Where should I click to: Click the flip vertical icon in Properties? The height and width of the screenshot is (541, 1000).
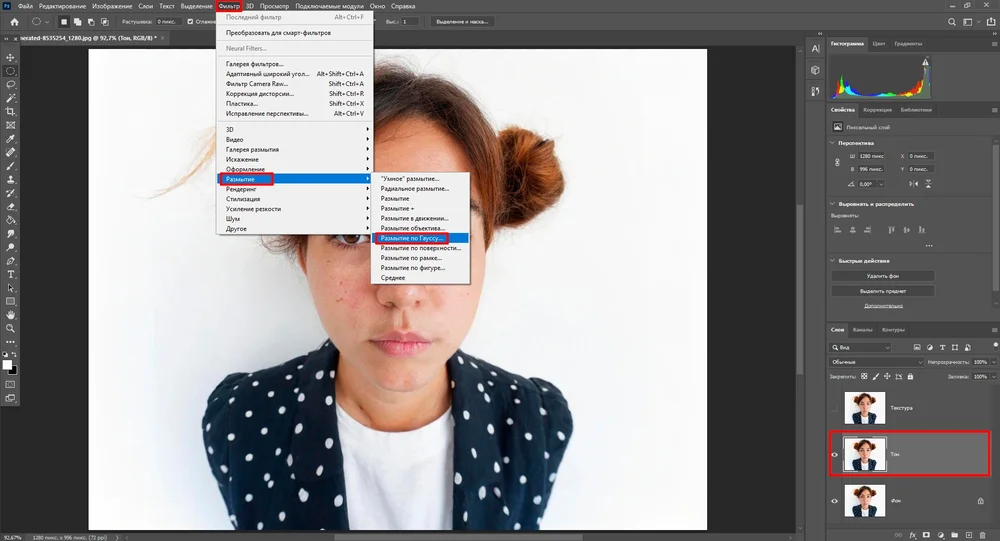coord(928,184)
